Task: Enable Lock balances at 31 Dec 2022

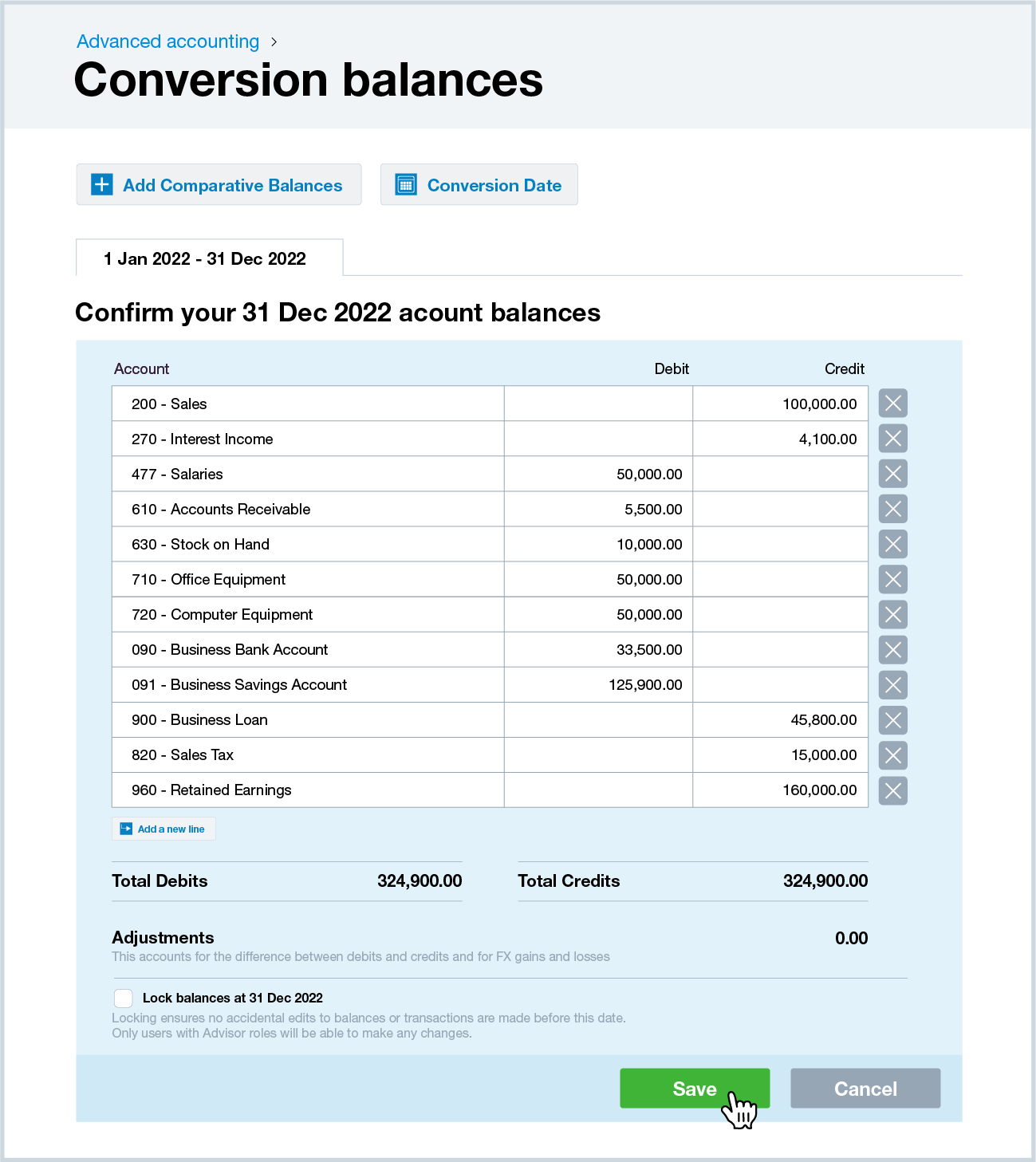Action: click(123, 998)
